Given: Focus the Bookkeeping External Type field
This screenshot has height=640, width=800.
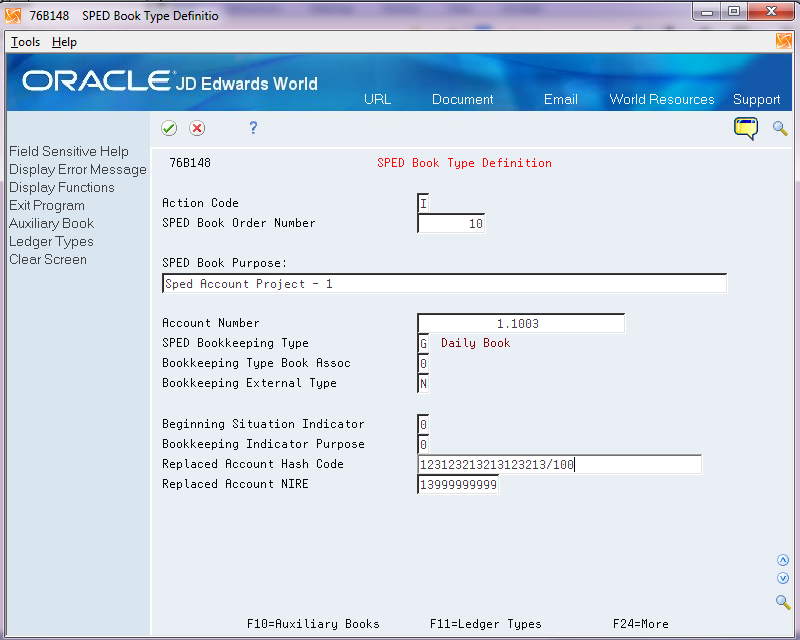Looking at the screenshot, I should point(423,383).
